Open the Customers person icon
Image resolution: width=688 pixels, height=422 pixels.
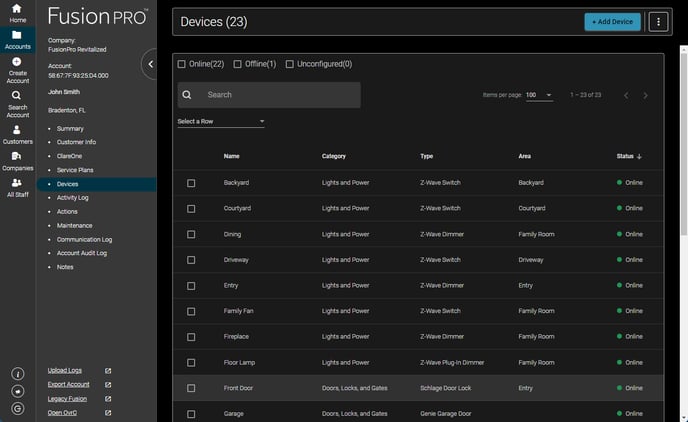(x=17, y=130)
